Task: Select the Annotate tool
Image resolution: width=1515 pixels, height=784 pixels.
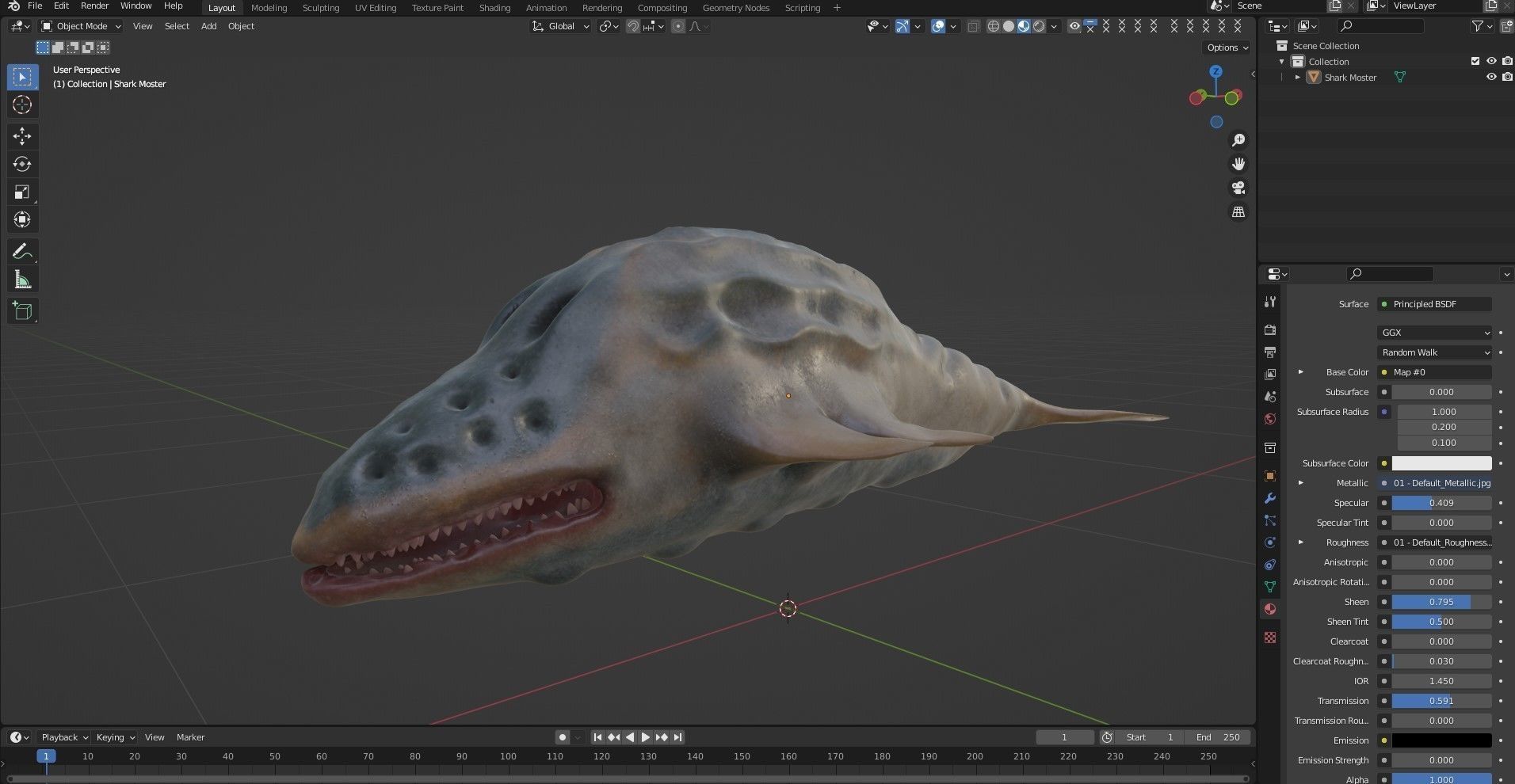Action: click(22, 252)
